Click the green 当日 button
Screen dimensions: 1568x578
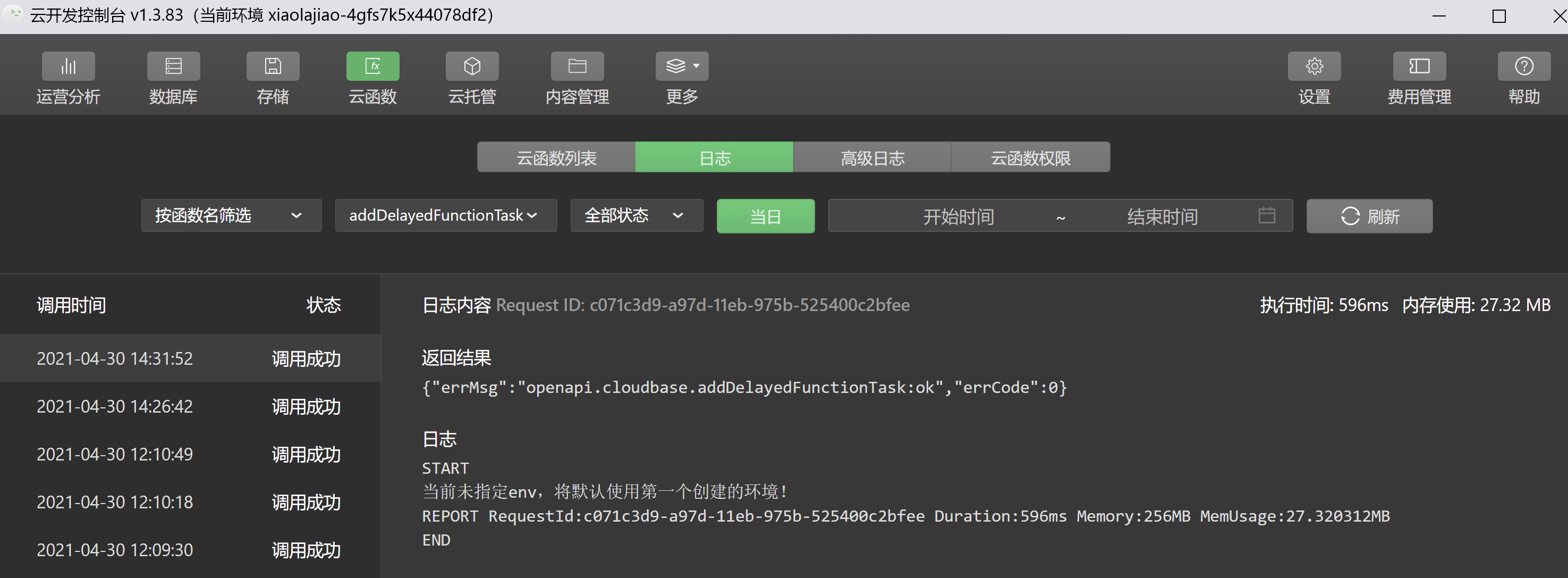click(765, 216)
